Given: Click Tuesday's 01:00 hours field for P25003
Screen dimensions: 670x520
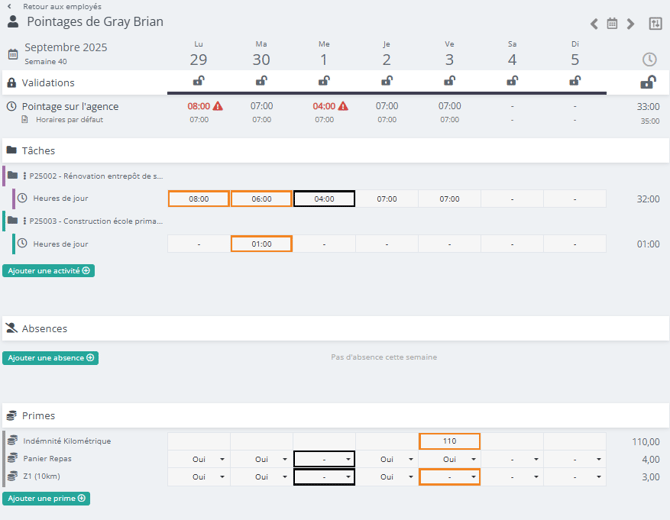Looking at the screenshot, I should tap(261, 244).
